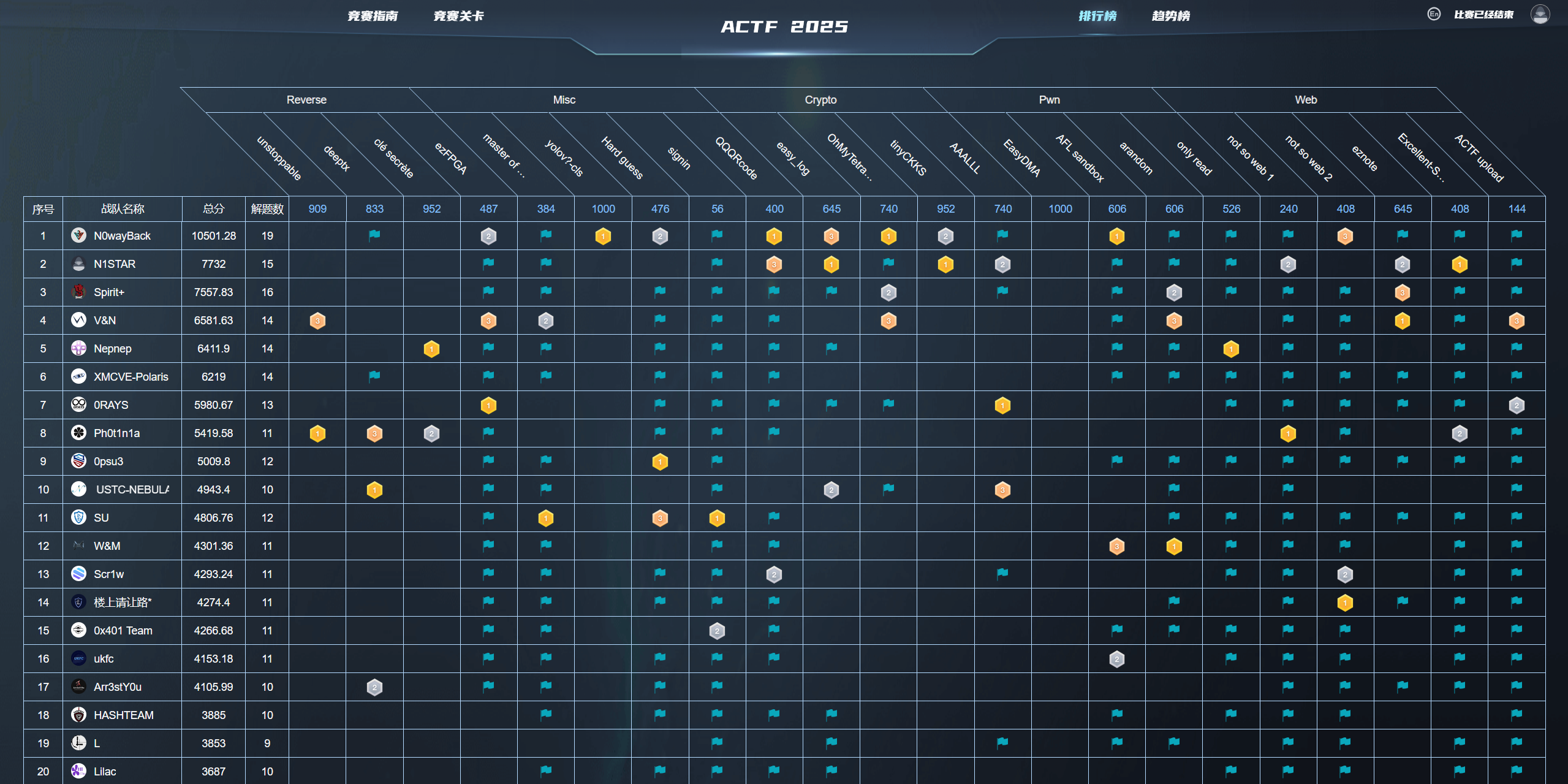The width and height of the screenshot is (1568, 784).
Task: Click the 解题数 column header
Action: coord(267,209)
